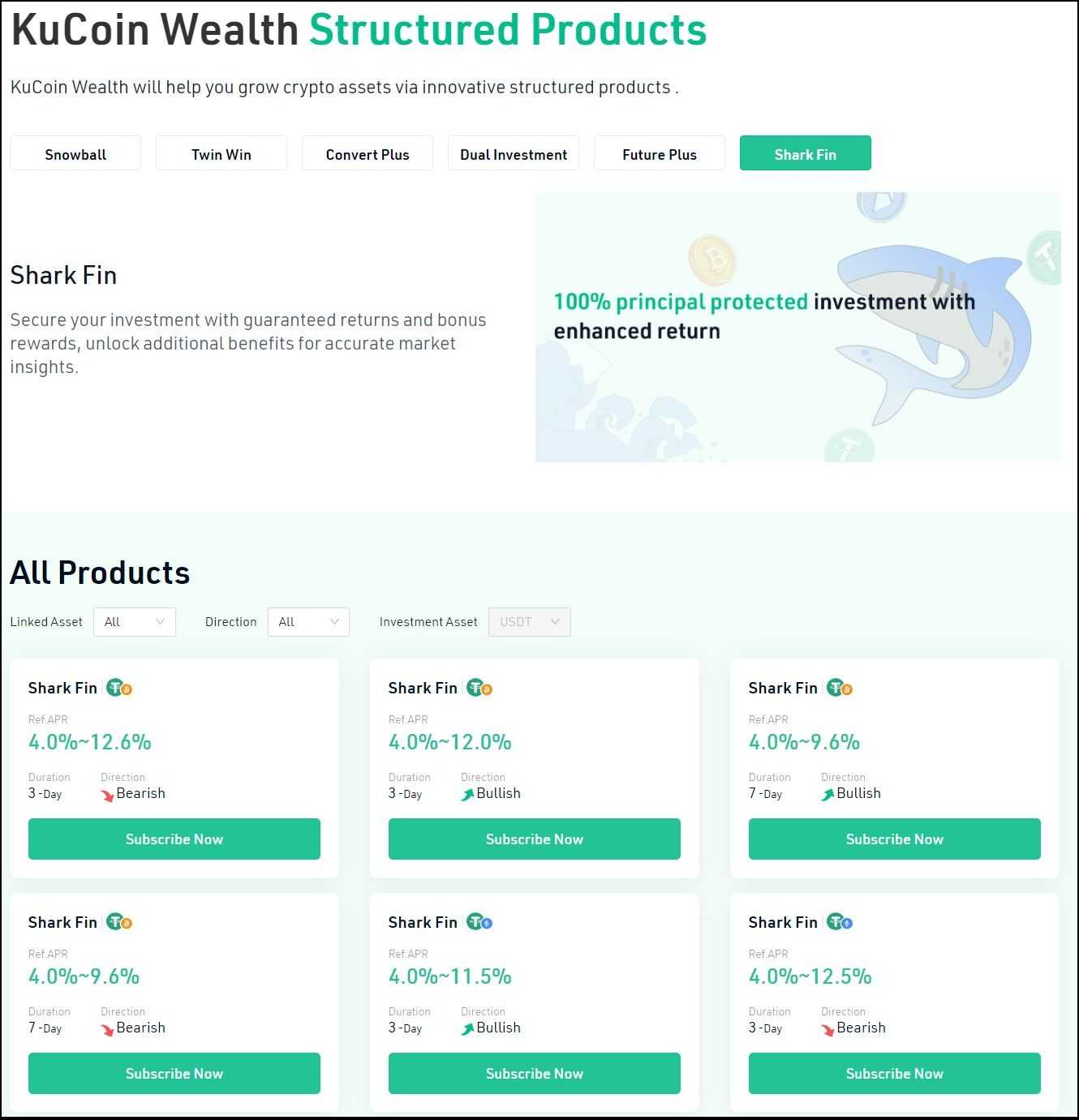Select the Snowball product tab
1079x1120 pixels.
point(75,153)
